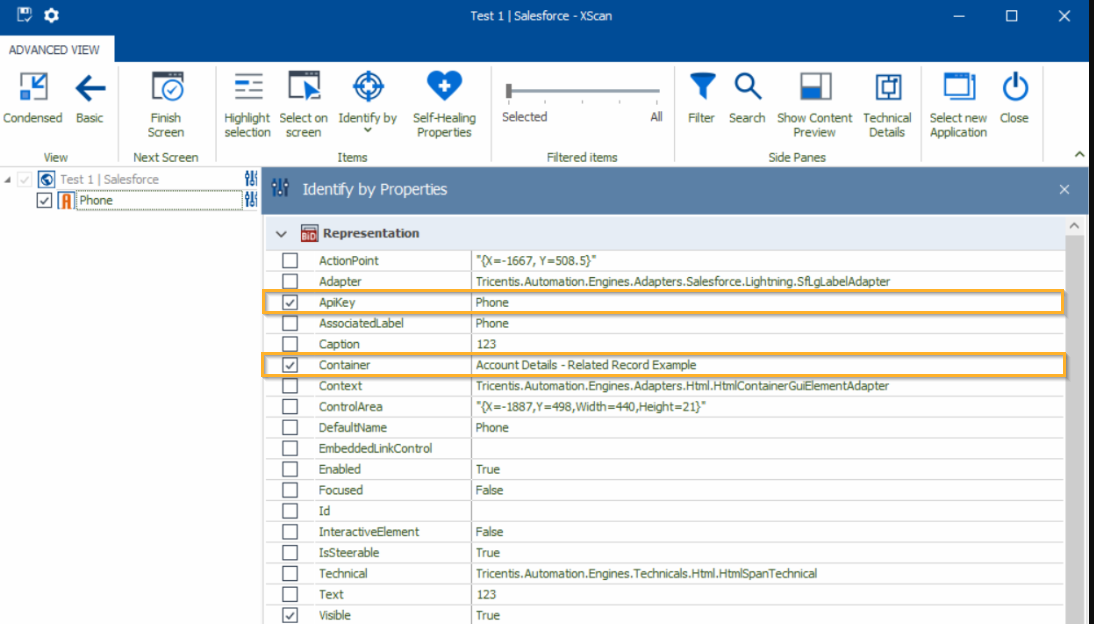Screen dimensions: 1094x624
Task: Collapse the Representation section
Action: coord(281,233)
